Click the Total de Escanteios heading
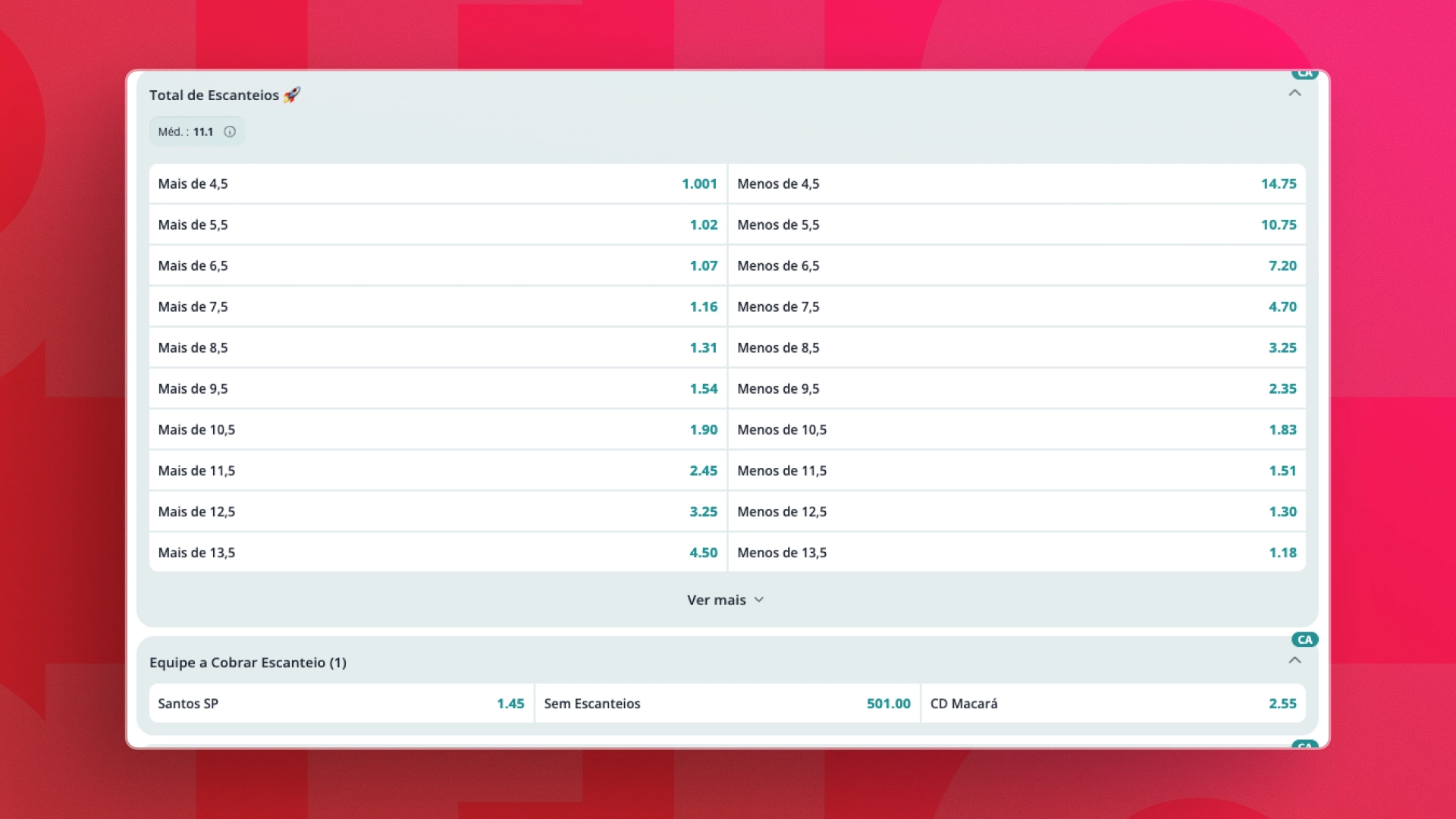 click(224, 95)
